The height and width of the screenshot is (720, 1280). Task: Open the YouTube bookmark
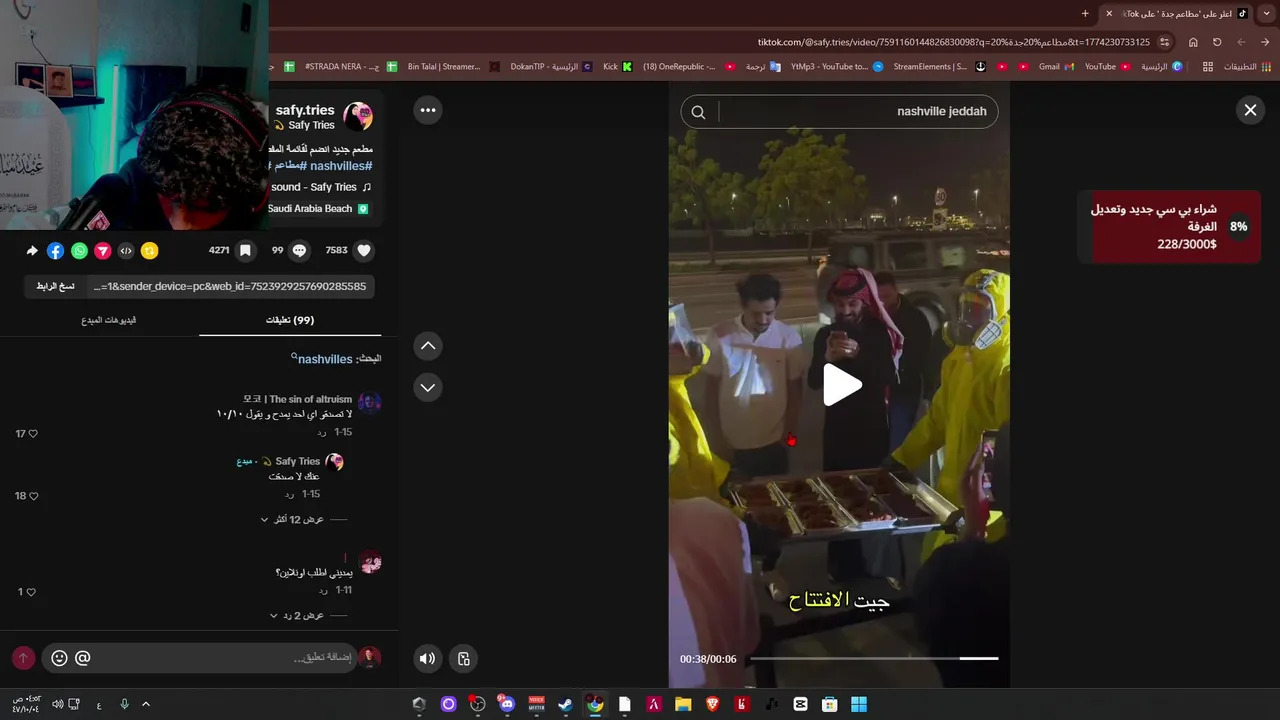click(x=1107, y=67)
